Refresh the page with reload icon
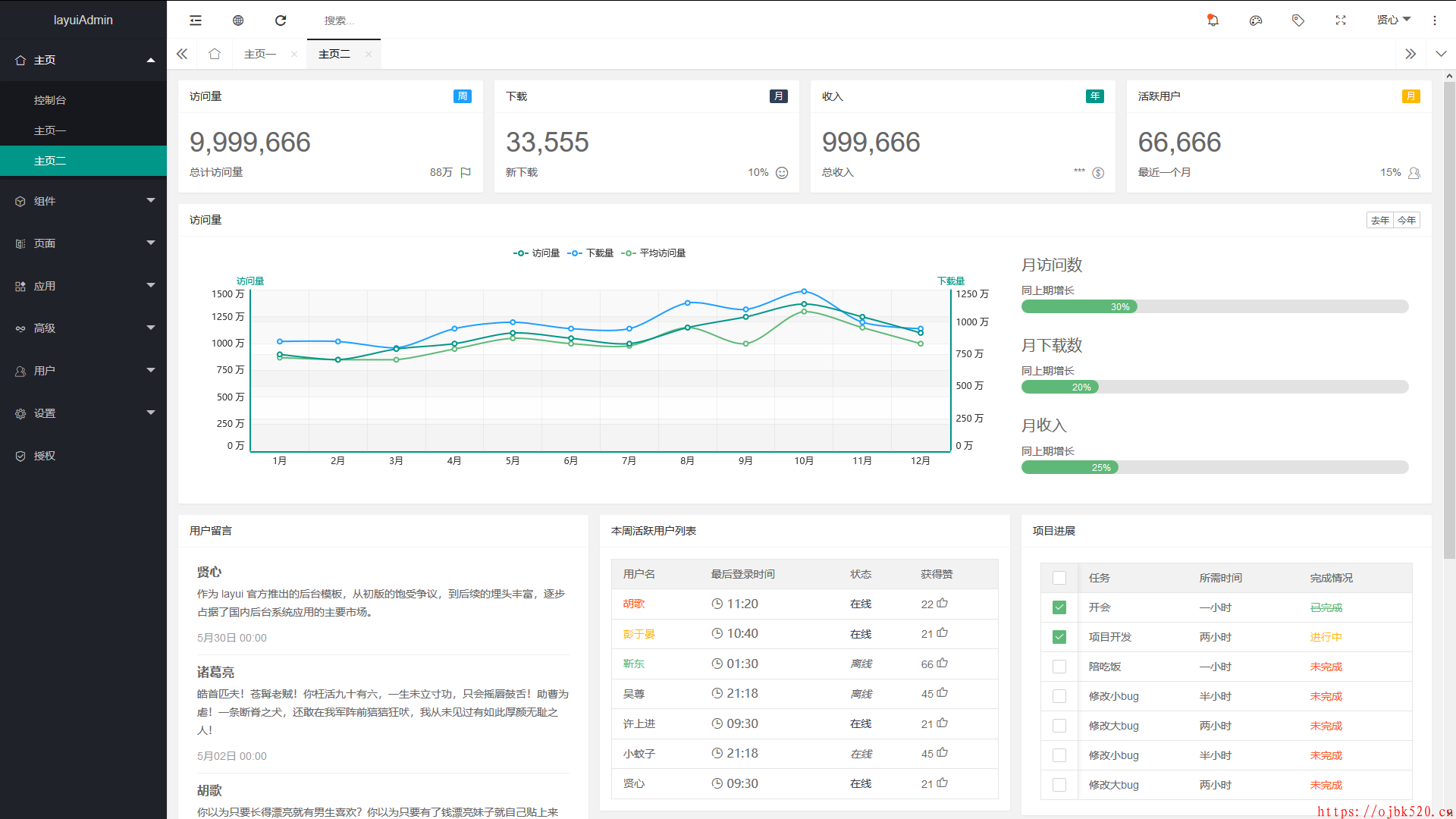Screen dimensions: 1456x819 [x=281, y=20]
